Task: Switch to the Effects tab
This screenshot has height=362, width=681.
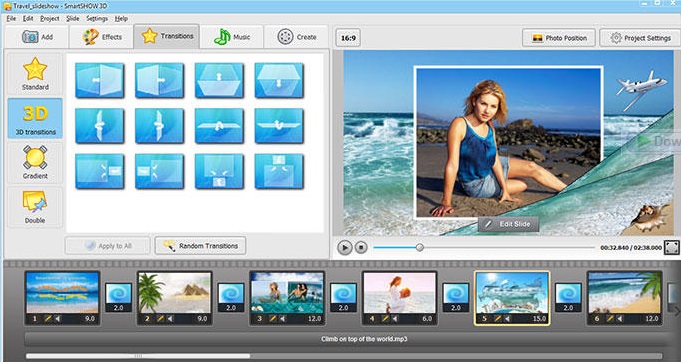Action: pos(102,37)
